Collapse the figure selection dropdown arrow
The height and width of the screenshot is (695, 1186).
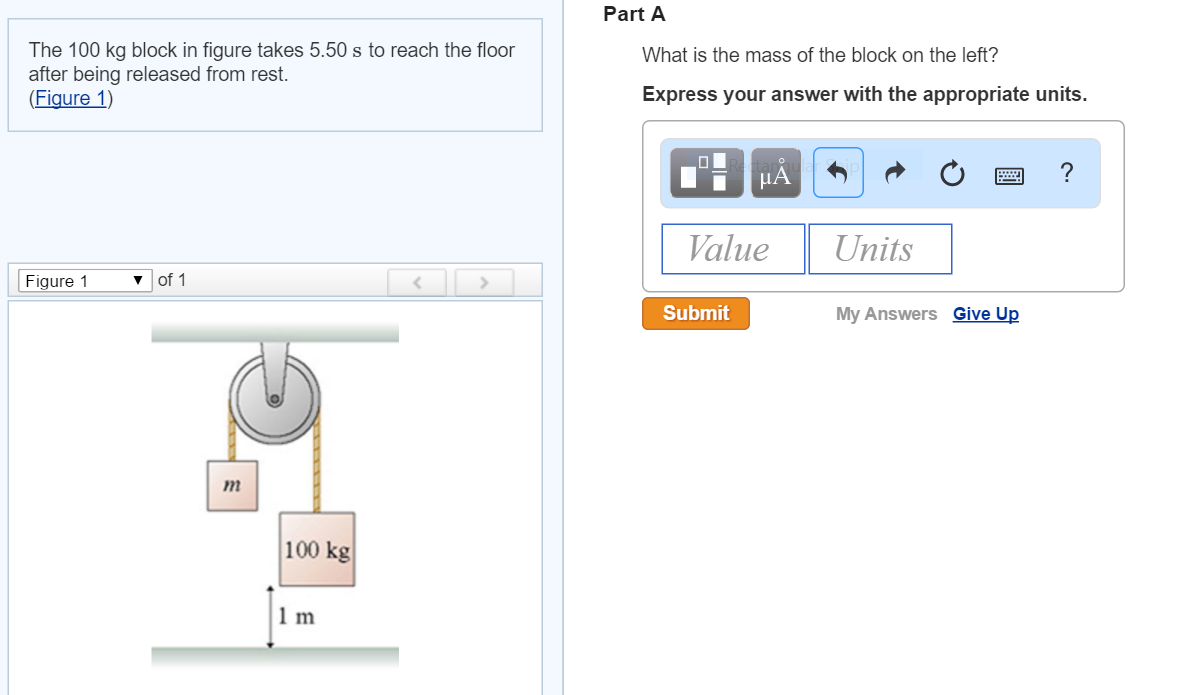click(x=138, y=280)
